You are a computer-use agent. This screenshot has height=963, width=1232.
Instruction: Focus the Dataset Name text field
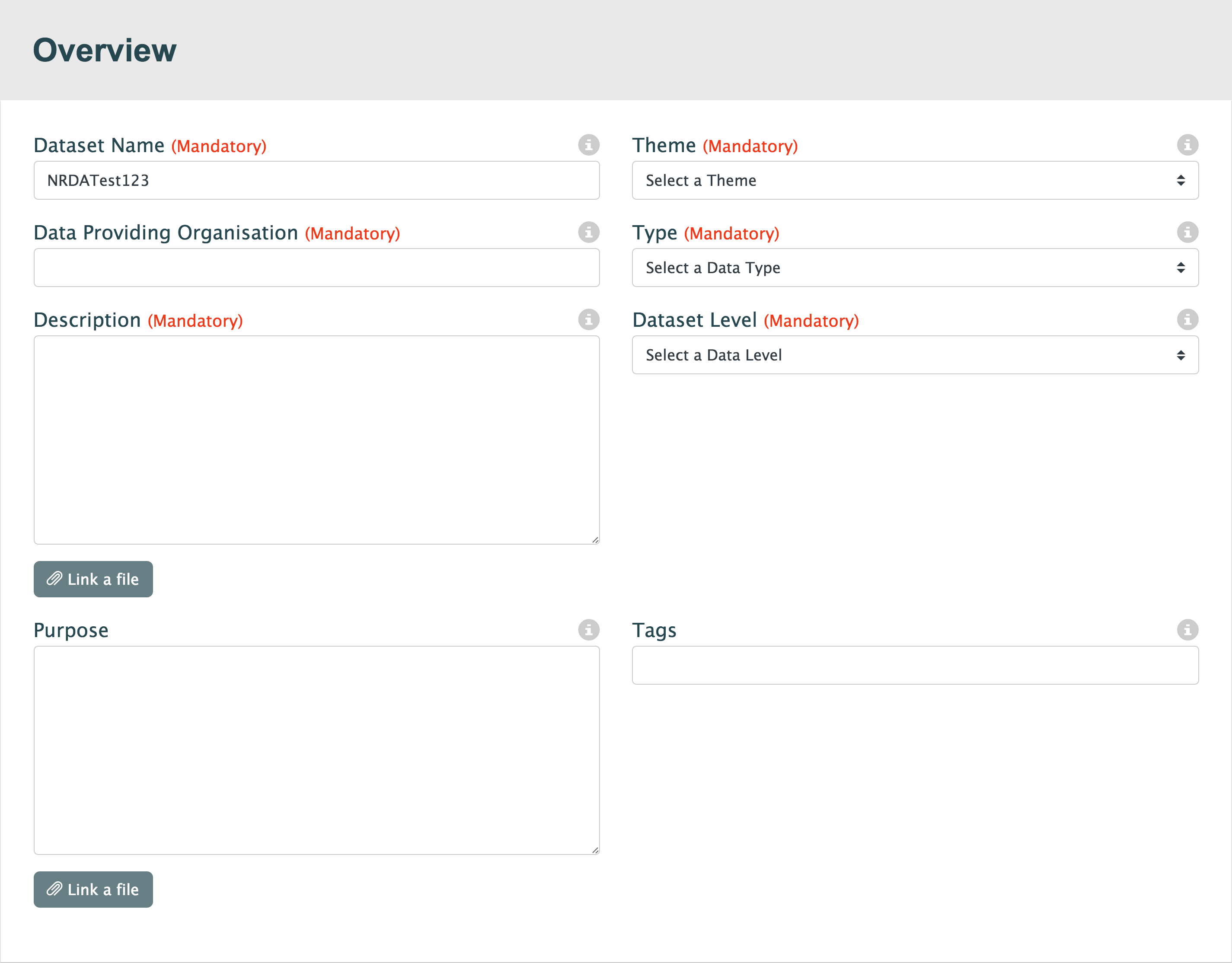(x=316, y=181)
